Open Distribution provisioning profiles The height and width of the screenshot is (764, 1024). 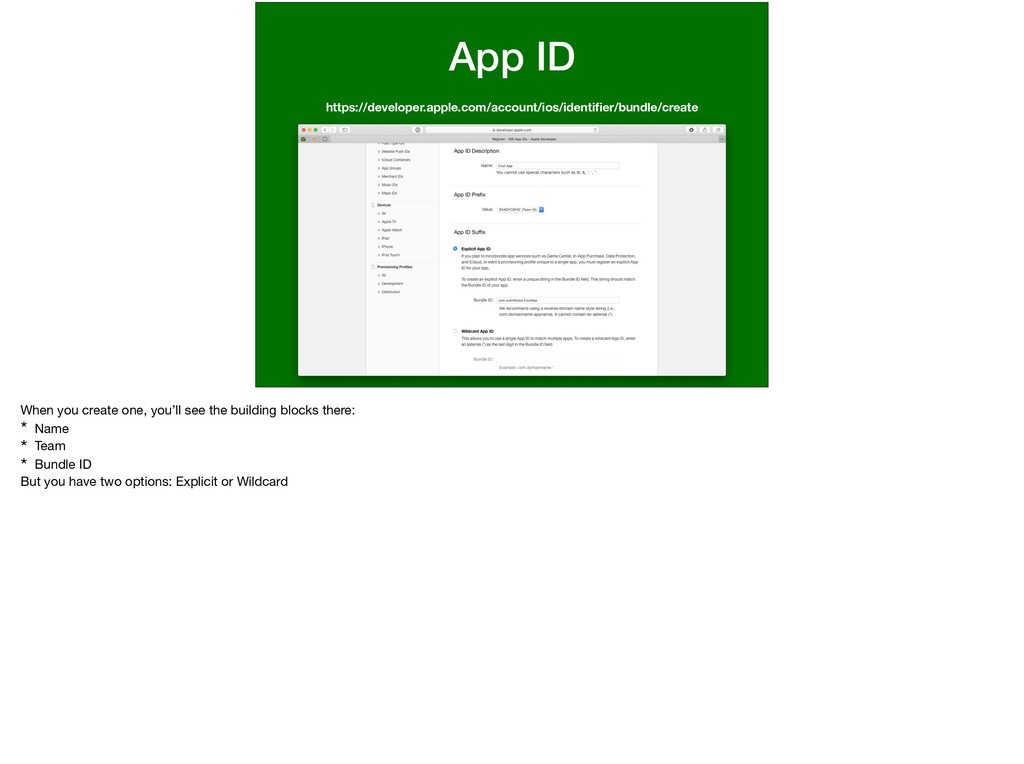(391, 292)
